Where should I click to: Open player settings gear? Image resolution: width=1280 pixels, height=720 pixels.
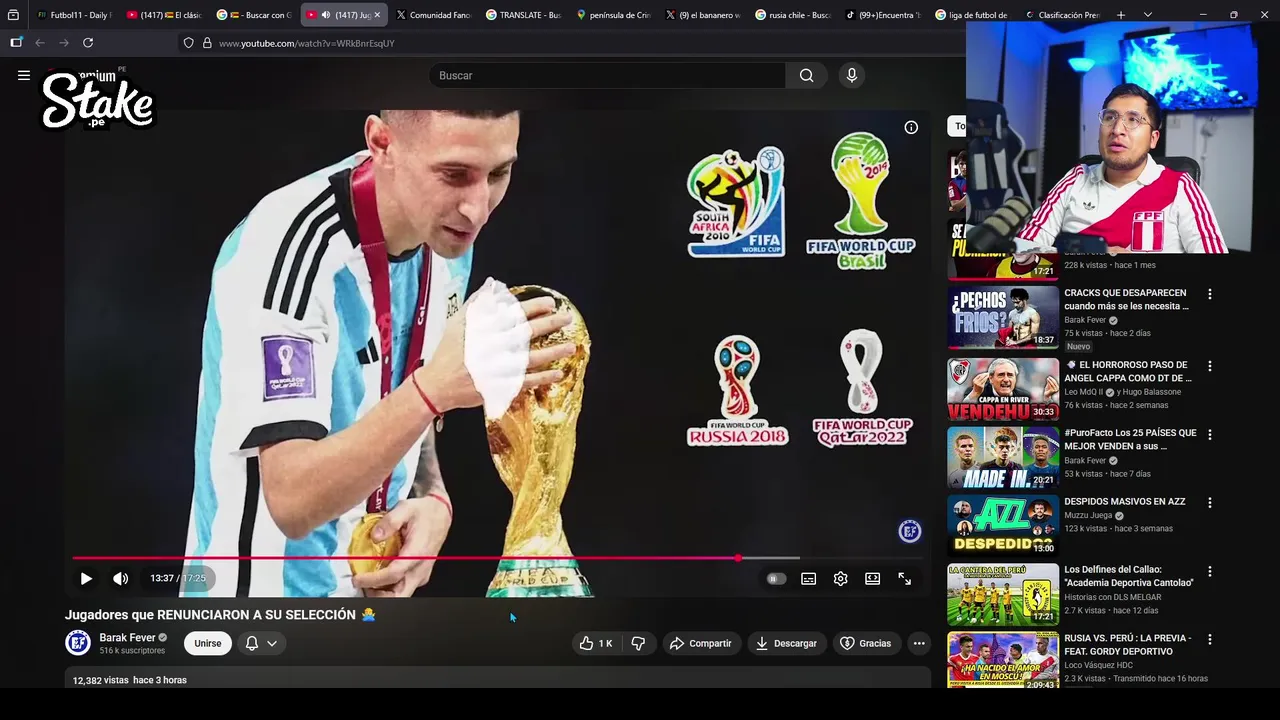coord(840,578)
